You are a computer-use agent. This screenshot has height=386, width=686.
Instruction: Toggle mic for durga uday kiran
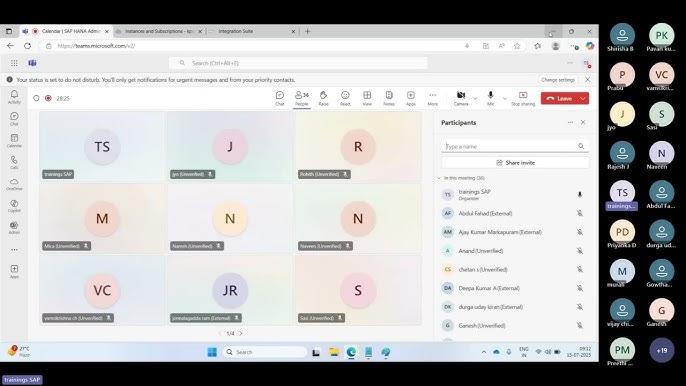(x=580, y=307)
